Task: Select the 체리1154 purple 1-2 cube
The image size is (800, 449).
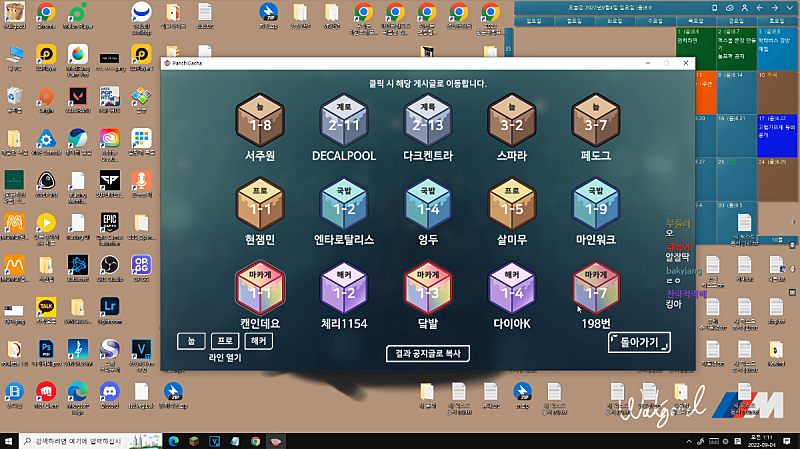Action: click(x=343, y=291)
